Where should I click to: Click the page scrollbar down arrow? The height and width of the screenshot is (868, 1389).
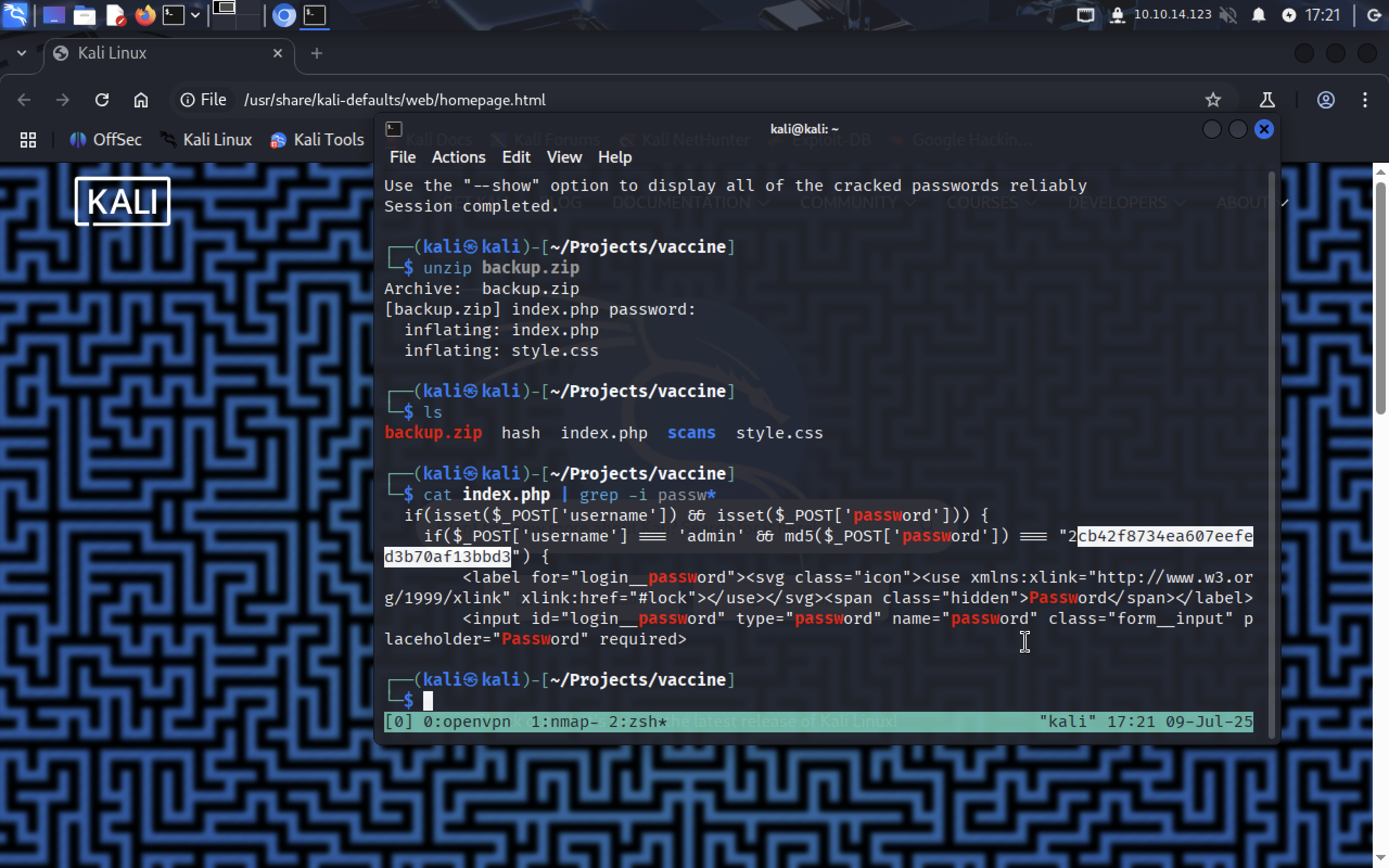[x=1381, y=858]
